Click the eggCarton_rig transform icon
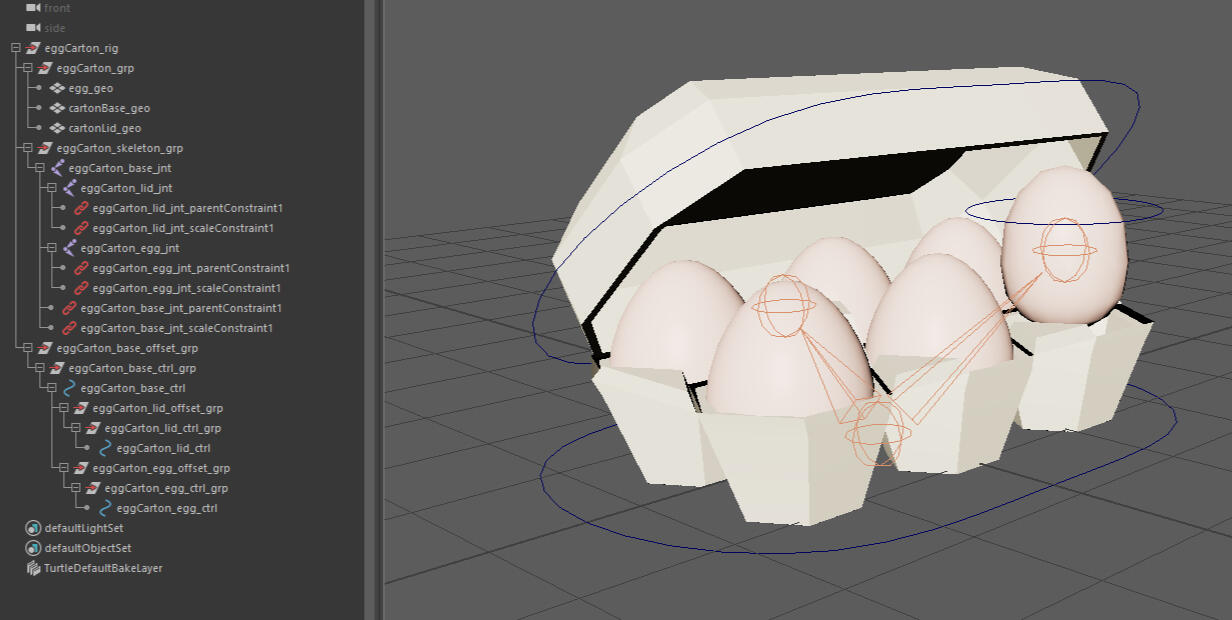Viewport: 1232px width, 620px height. (x=33, y=48)
